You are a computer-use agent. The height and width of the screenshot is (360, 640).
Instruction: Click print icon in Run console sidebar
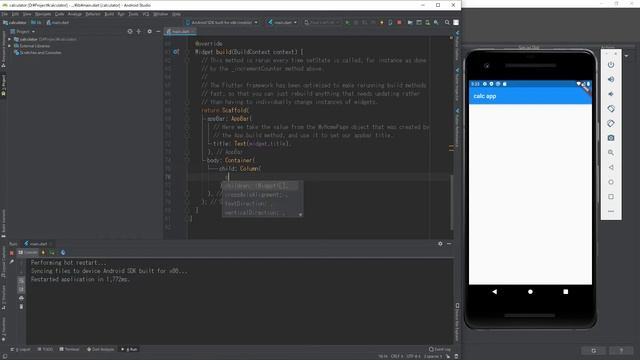(21, 298)
